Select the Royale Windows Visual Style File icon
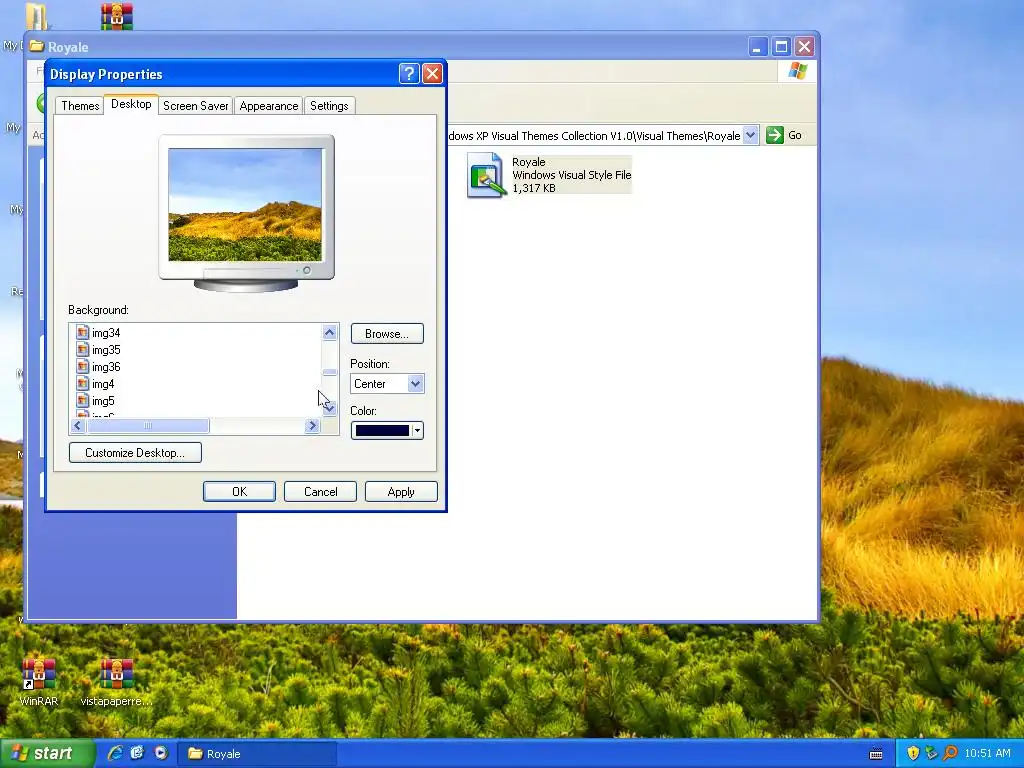Viewport: 1024px width, 768px height. [x=486, y=175]
